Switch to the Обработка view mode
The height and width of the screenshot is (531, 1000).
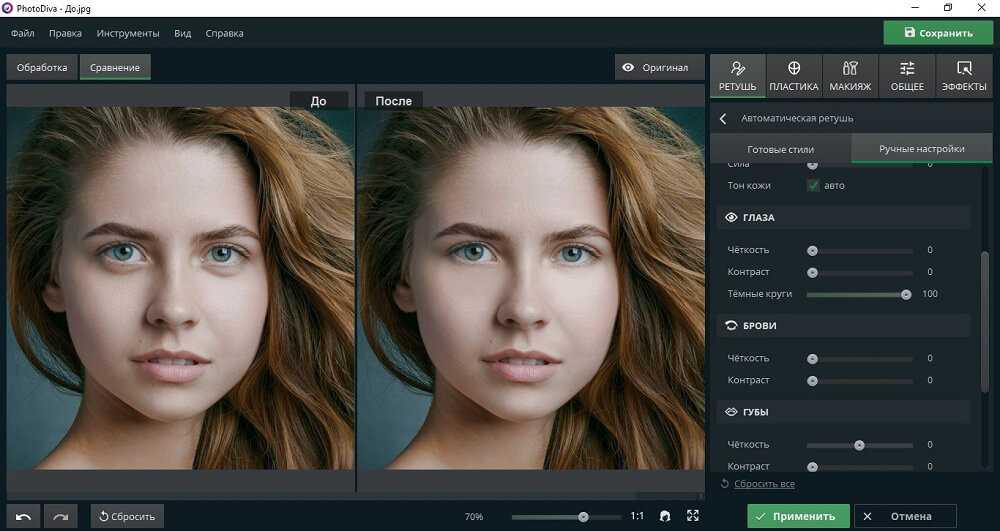click(x=42, y=68)
